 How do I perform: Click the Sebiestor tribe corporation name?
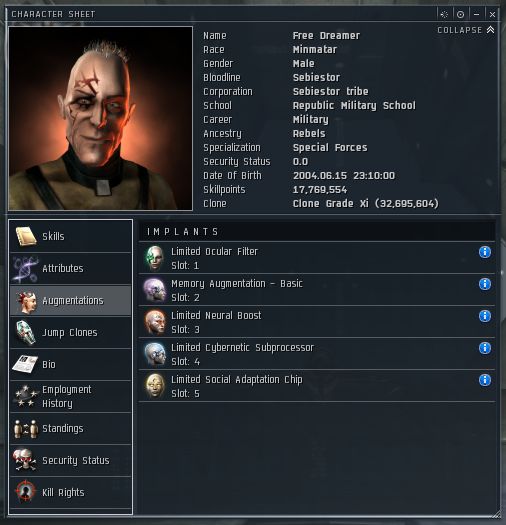coord(330,91)
